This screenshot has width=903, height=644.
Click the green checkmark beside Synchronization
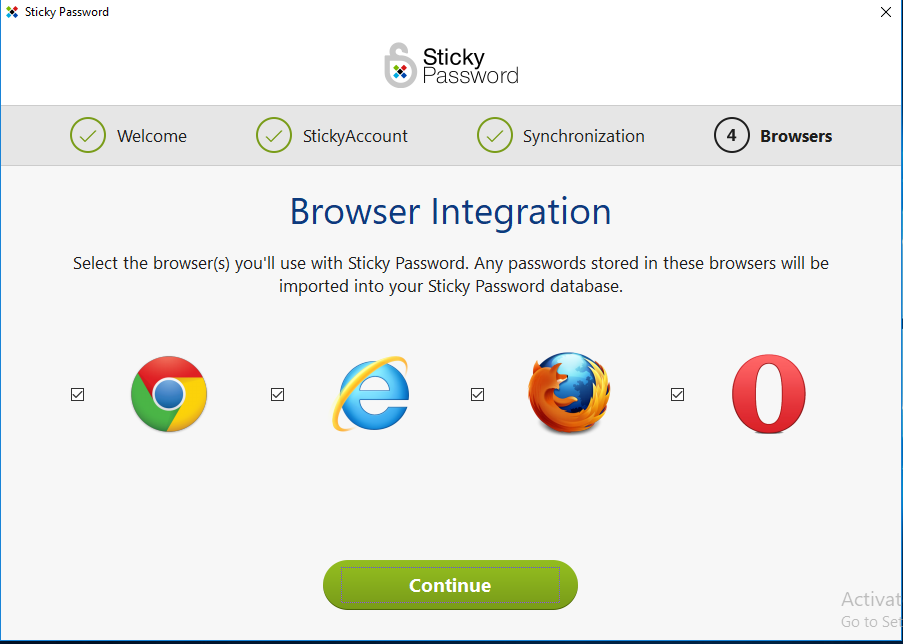[495, 135]
